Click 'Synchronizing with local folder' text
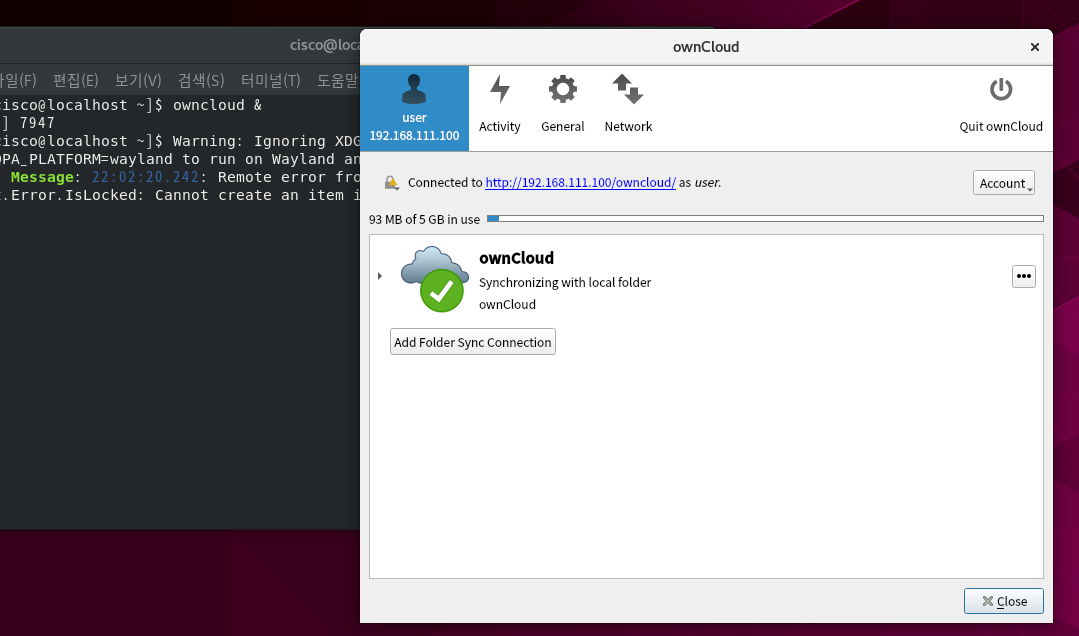1079x636 pixels. coord(565,282)
